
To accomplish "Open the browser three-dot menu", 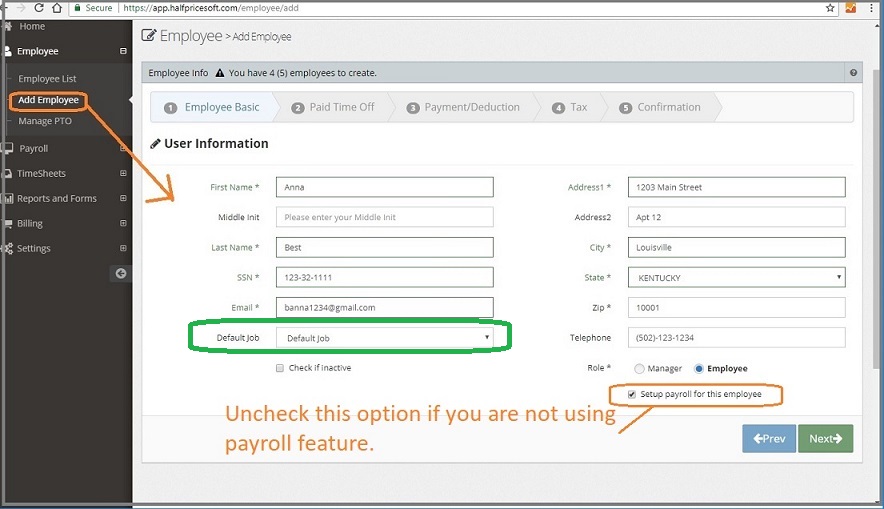I will pyautogui.click(x=874, y=8).
